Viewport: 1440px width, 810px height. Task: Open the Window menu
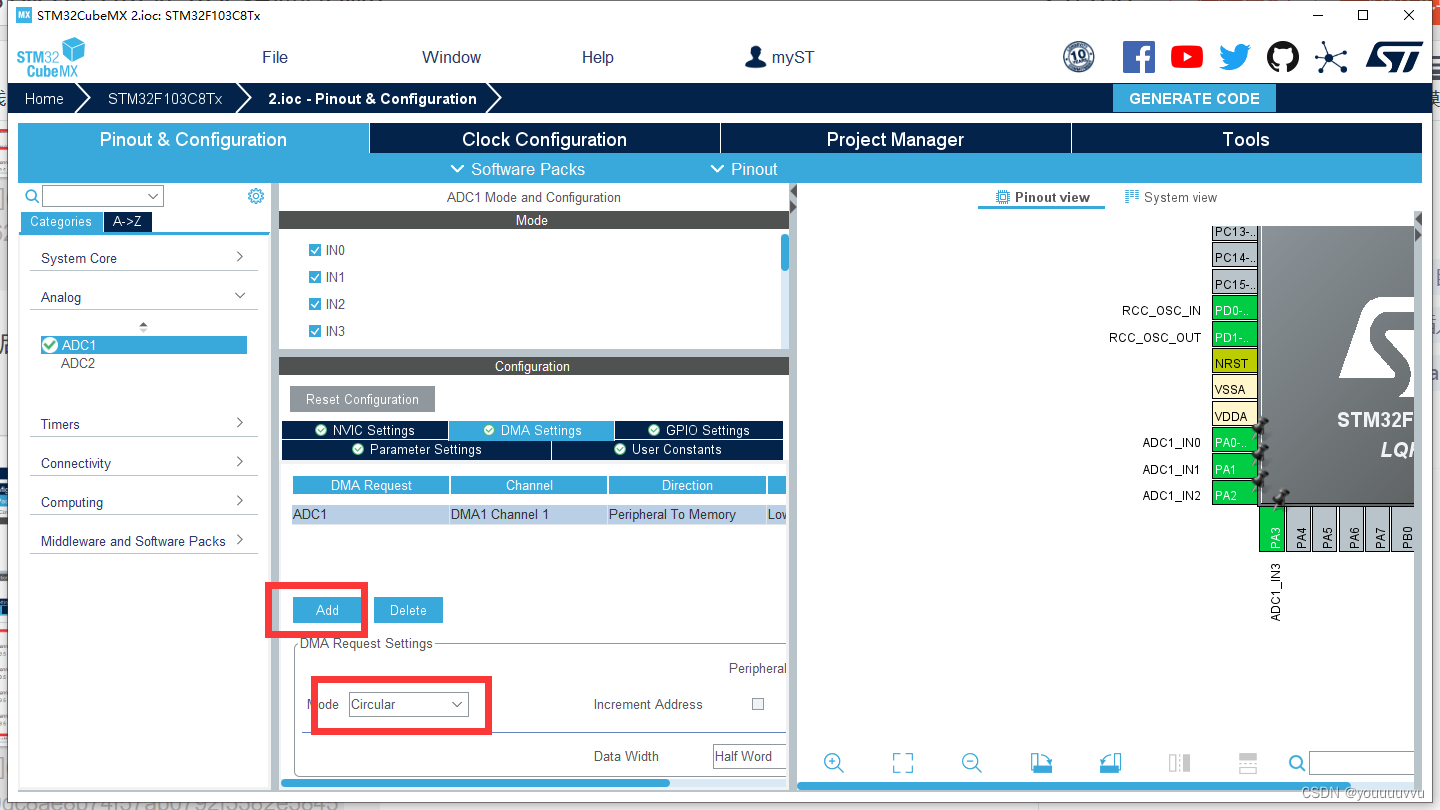click(451, 57)
